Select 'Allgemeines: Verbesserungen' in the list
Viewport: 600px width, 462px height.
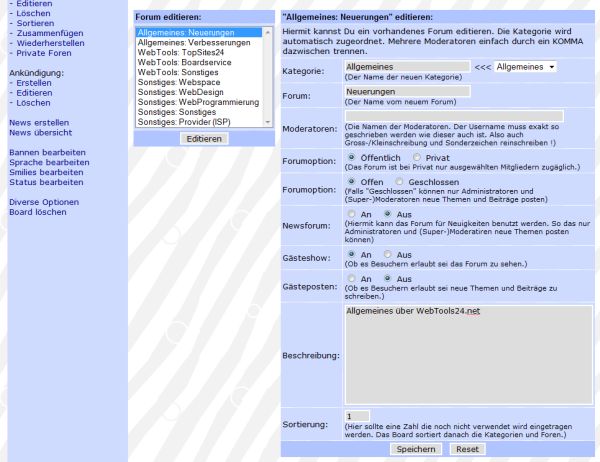[199, 42]
